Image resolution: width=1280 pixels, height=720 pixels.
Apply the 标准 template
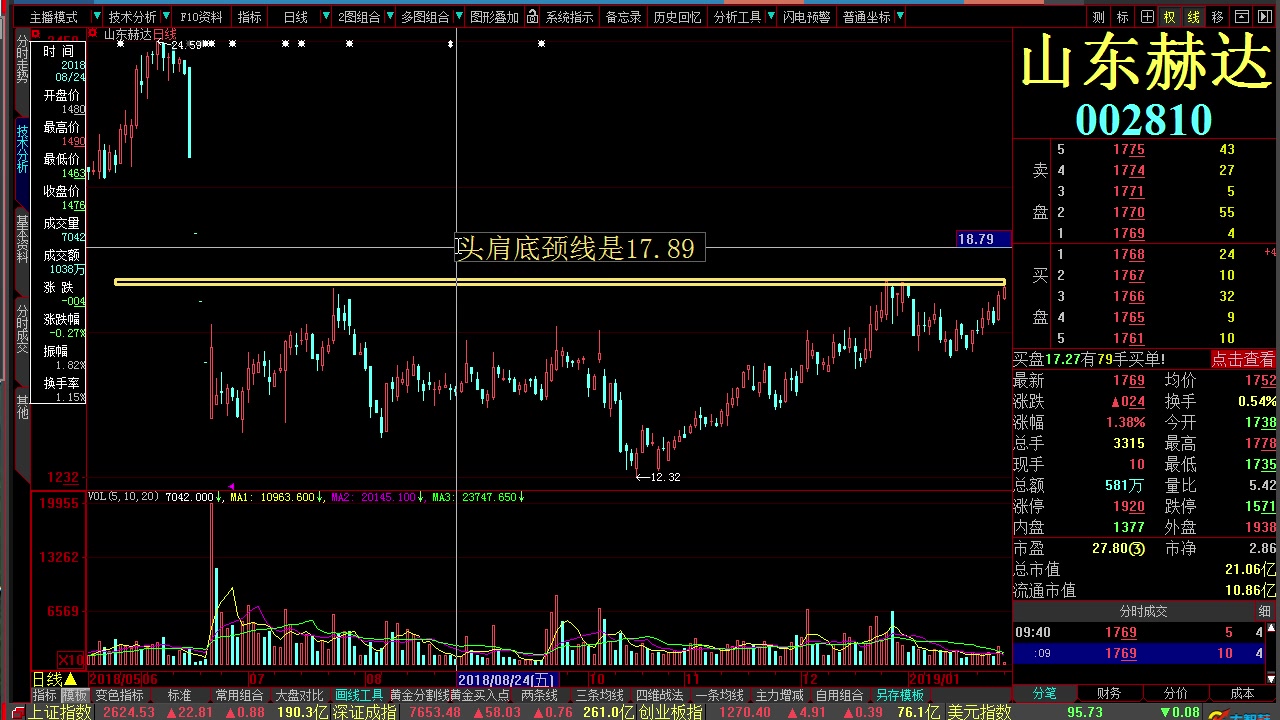[179, 695]
